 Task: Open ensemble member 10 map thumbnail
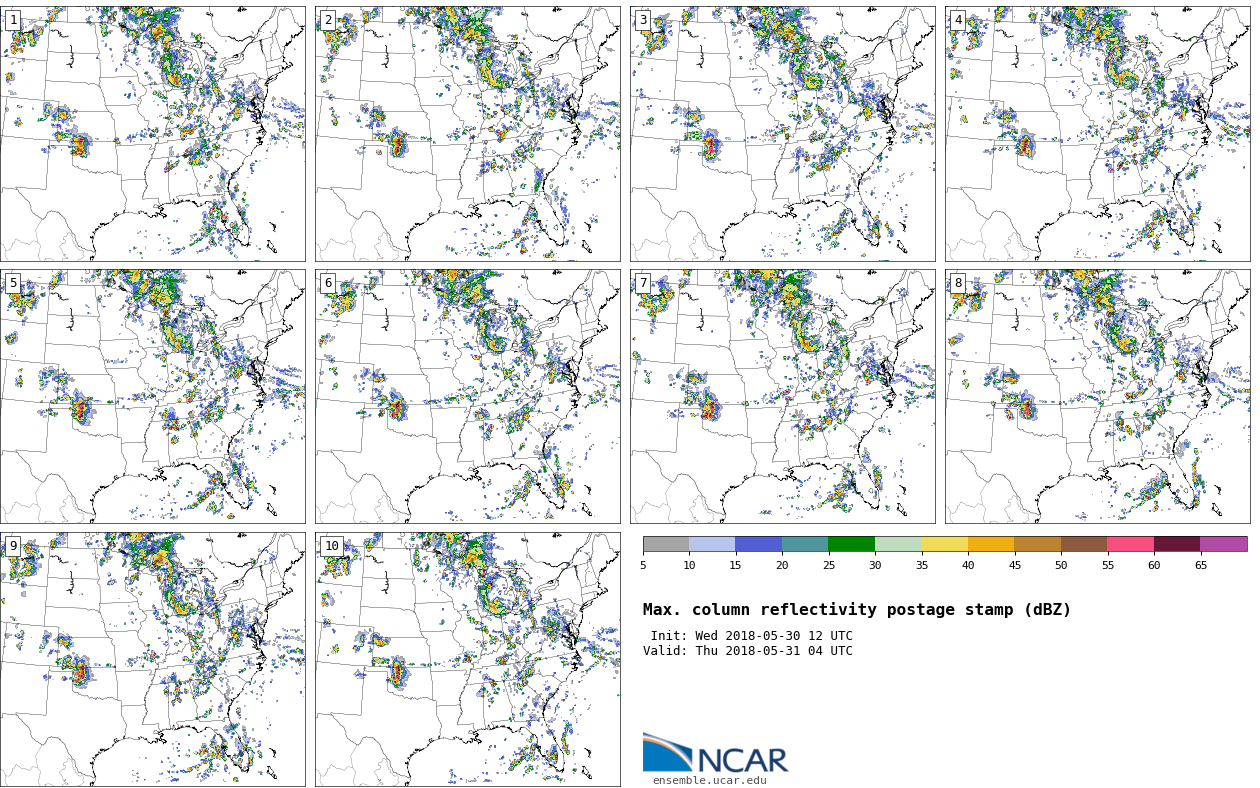467,659
